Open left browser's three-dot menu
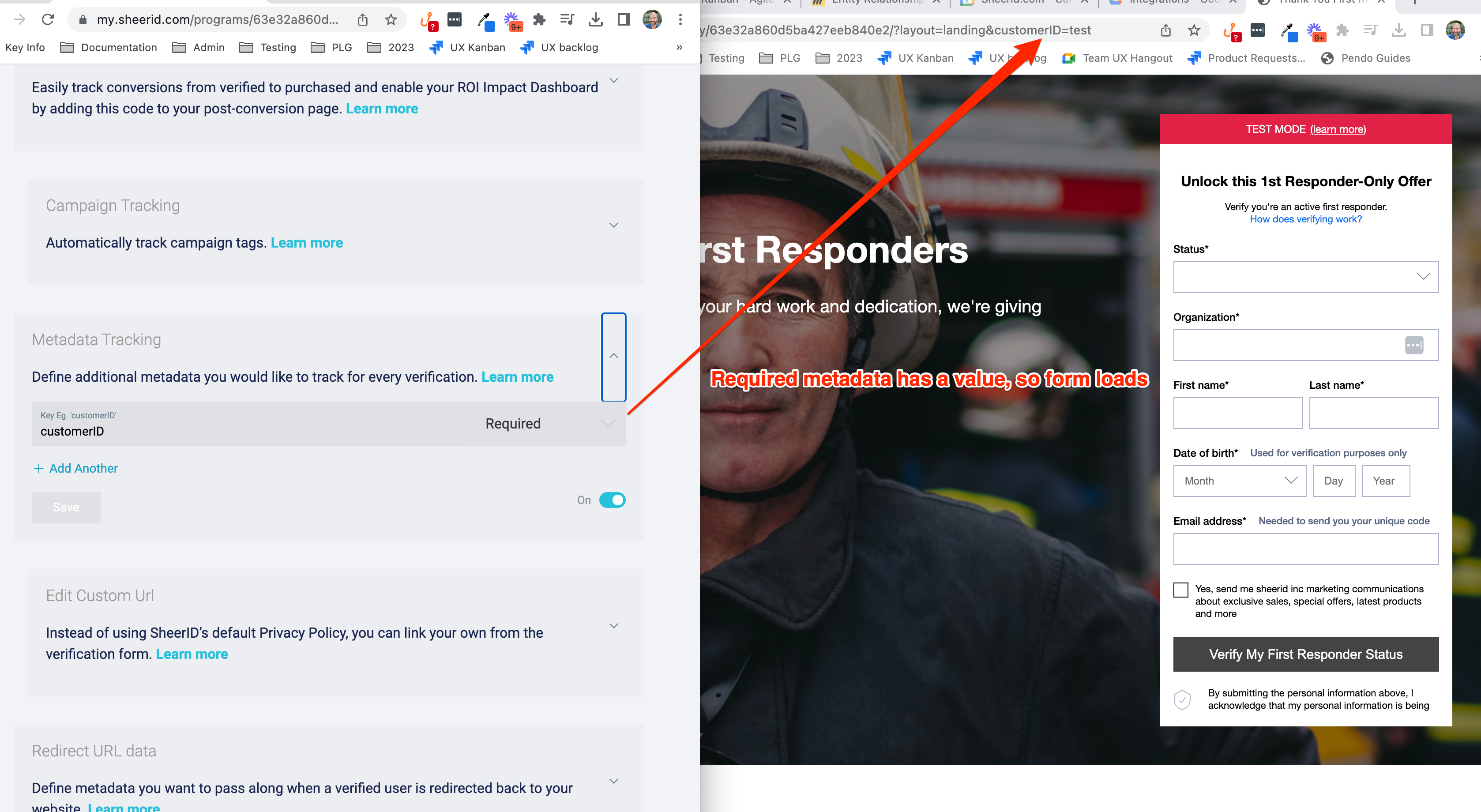This screenshot has height=812, width=1481. point(680,19)
